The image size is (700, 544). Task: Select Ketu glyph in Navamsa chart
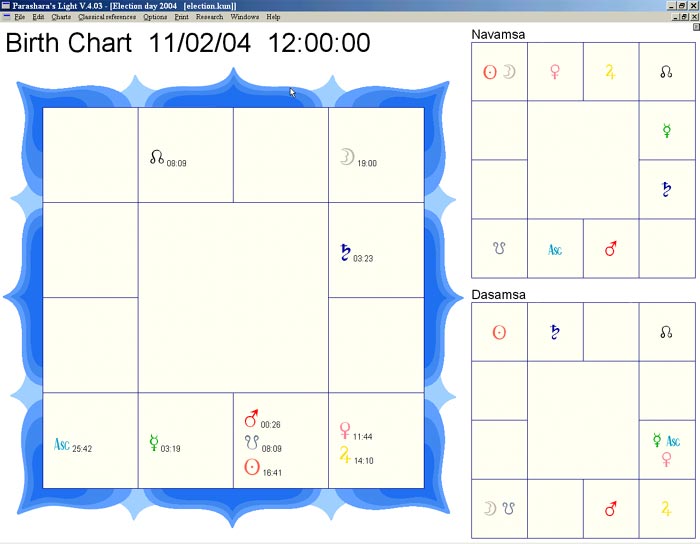[499, 248]
